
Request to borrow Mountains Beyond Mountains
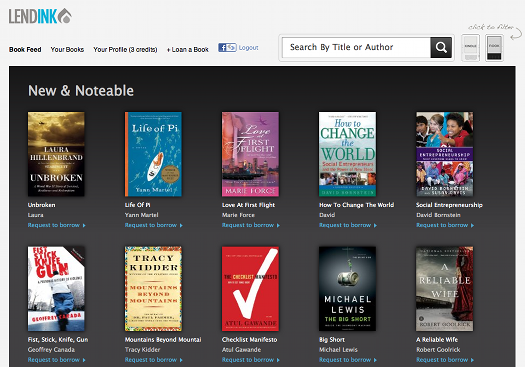pos(154,360)
